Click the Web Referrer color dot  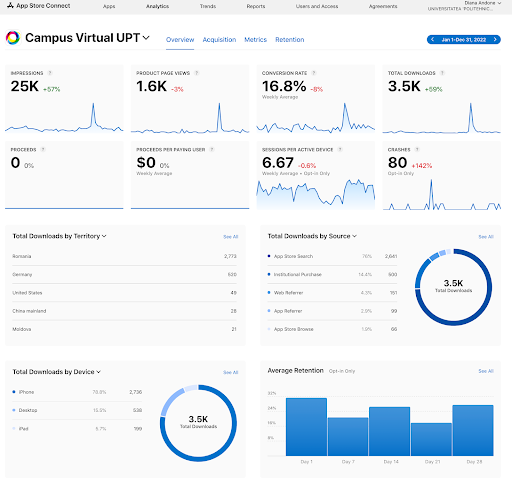coord(269,292)
